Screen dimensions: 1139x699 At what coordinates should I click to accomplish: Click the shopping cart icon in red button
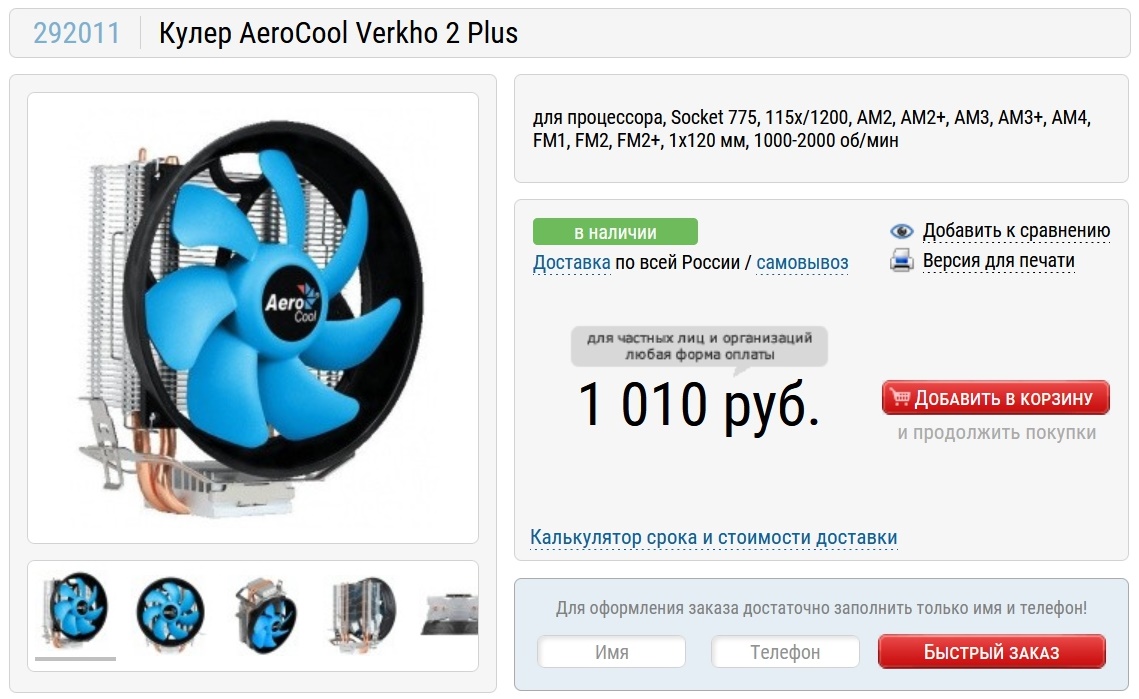pyautogui.click(x=901, y=397)
